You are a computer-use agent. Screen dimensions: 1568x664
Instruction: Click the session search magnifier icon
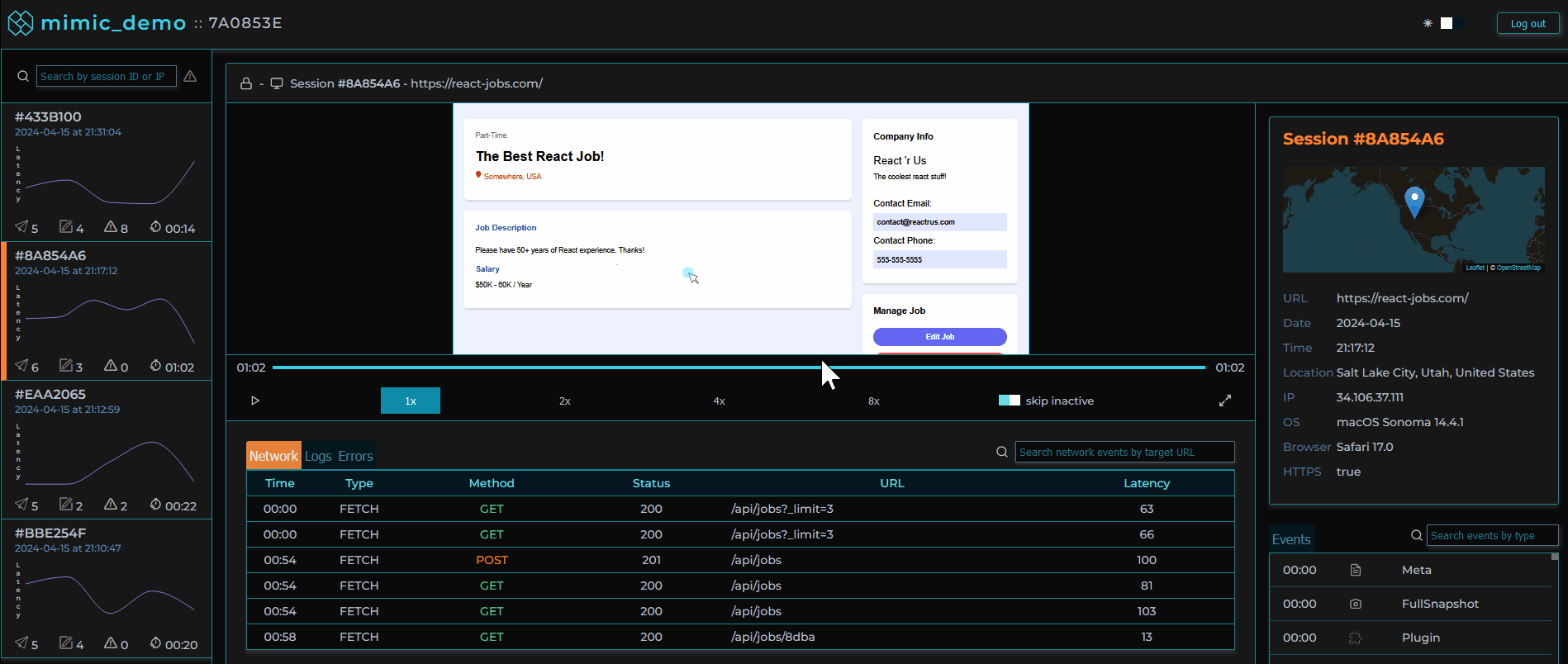pos(23,76)
